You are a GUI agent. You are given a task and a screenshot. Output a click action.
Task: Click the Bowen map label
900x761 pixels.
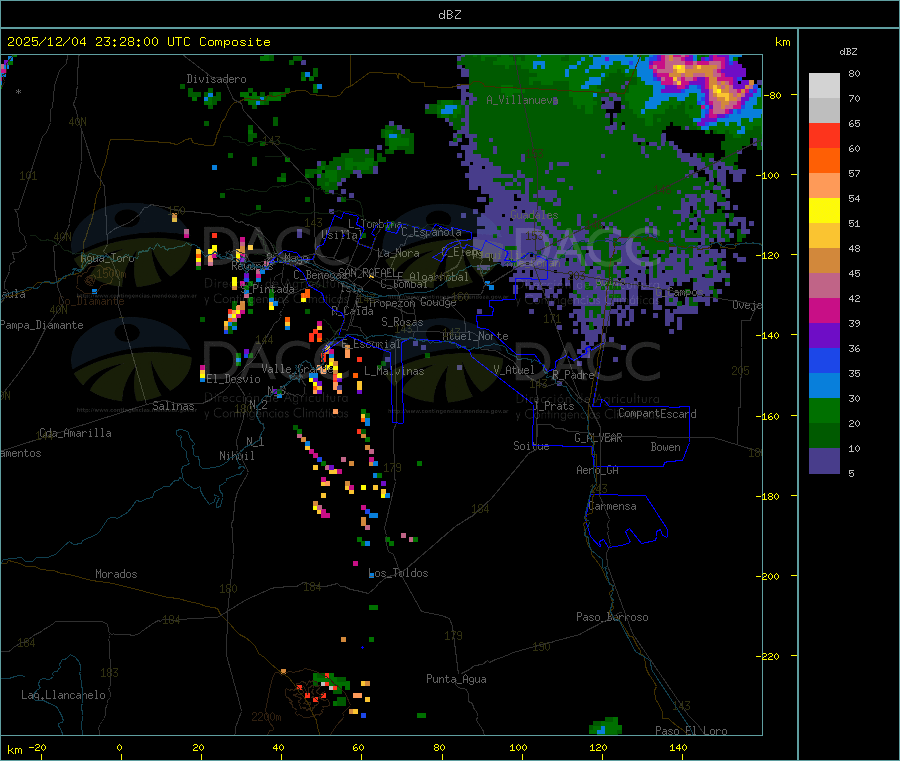(x=665, y=447)
